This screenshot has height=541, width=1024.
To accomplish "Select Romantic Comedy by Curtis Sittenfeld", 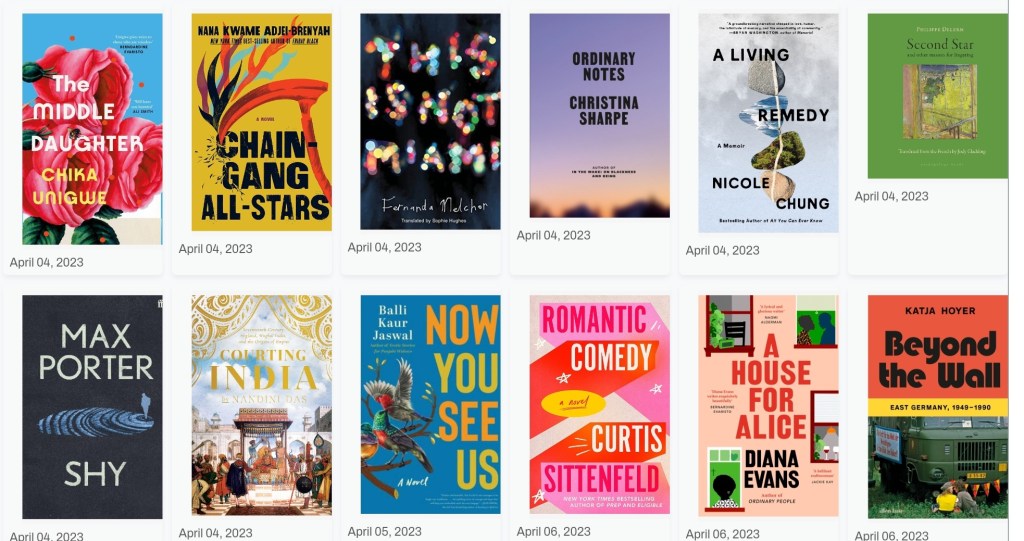I will (x=600, y=404).
